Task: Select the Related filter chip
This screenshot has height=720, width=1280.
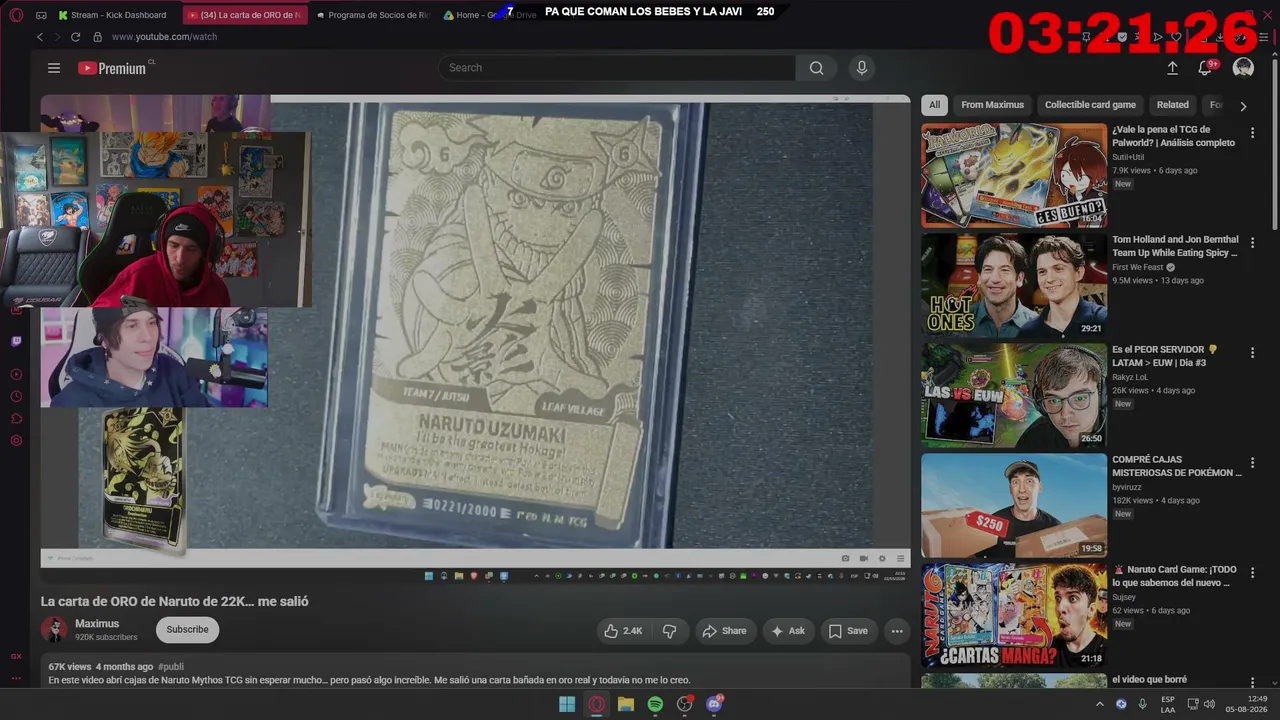Action: point(1173,105)
